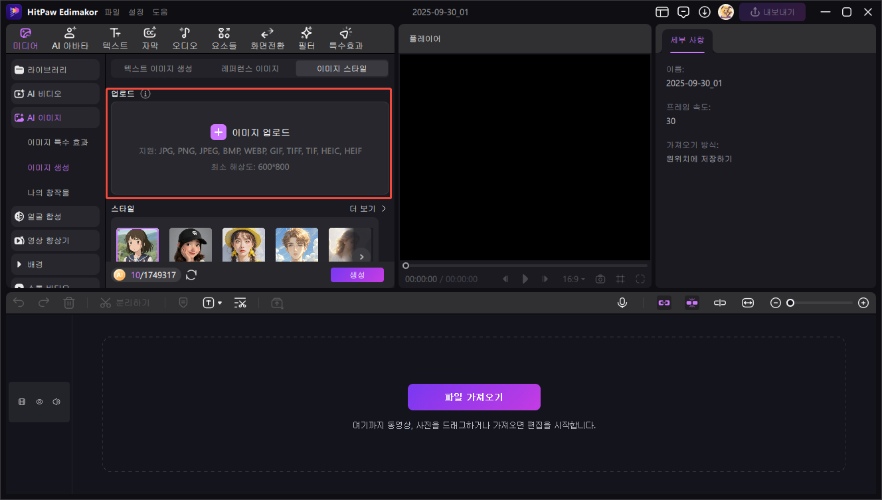Open the 자막 subtitle tool
This screenshot has width=882, height=500.
150,38
